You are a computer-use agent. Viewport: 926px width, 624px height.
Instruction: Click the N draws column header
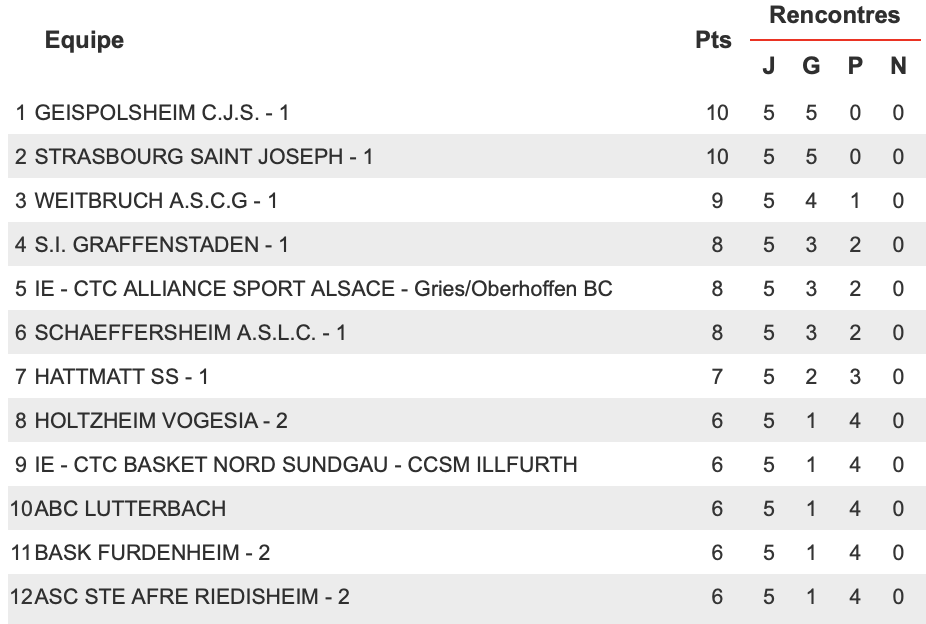[x=898, y=66]
